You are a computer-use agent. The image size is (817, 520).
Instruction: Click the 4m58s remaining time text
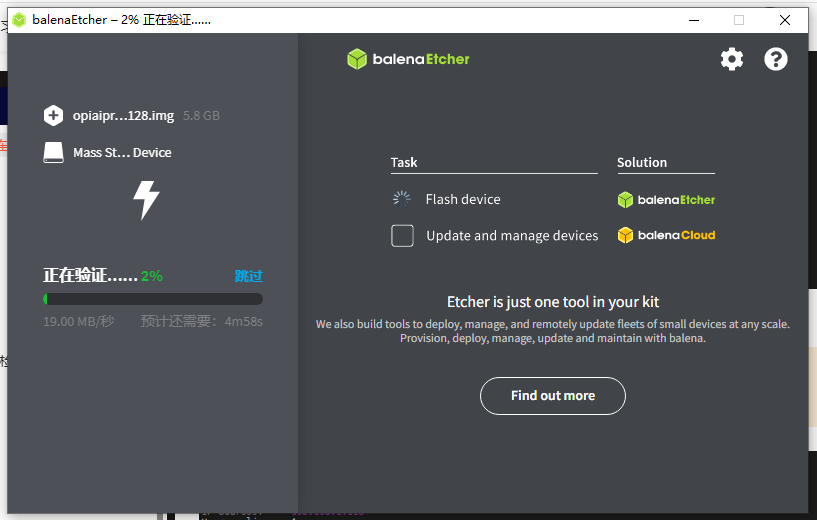pyautogui.click(x=243, y=322)
